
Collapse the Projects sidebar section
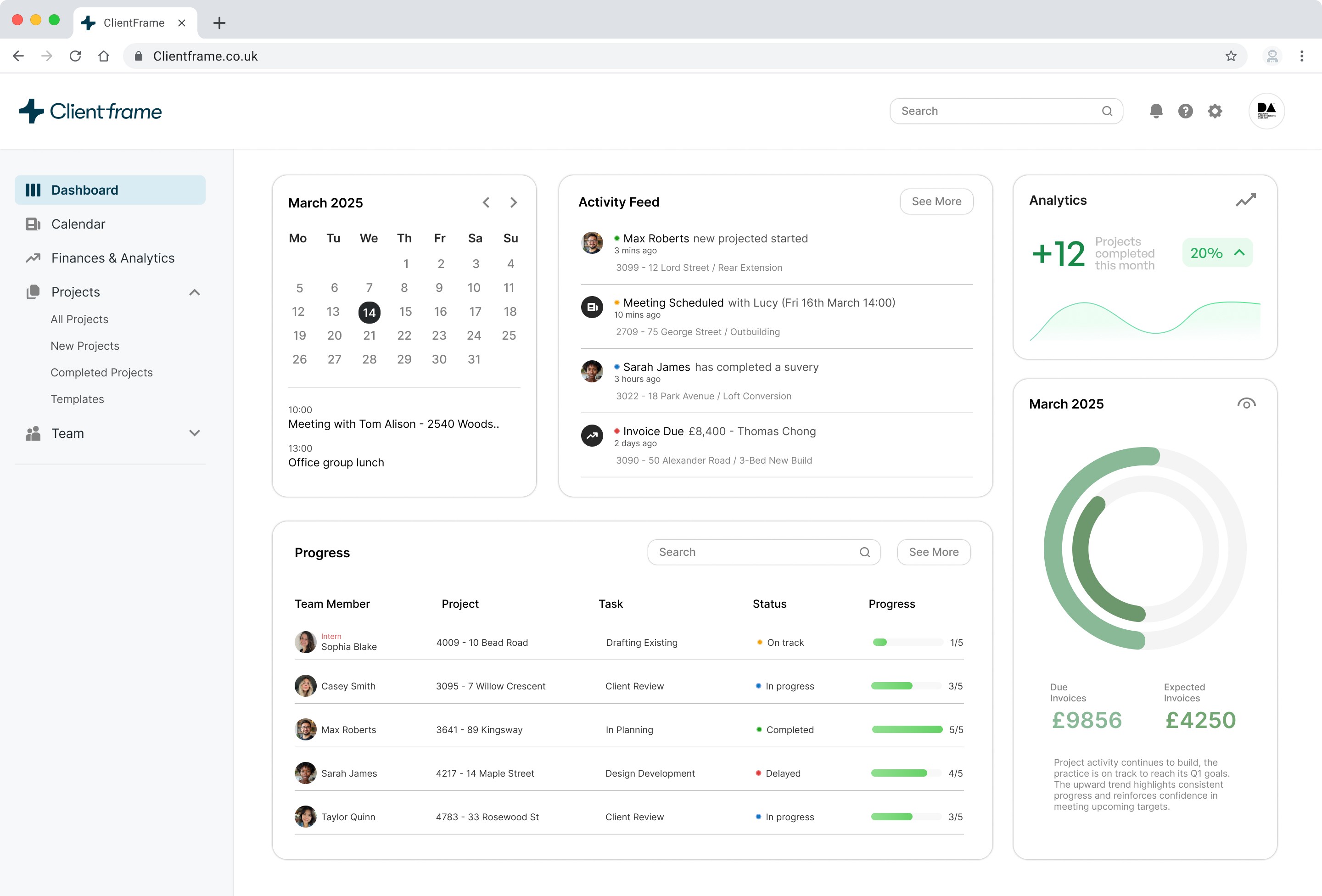(195, 292)
